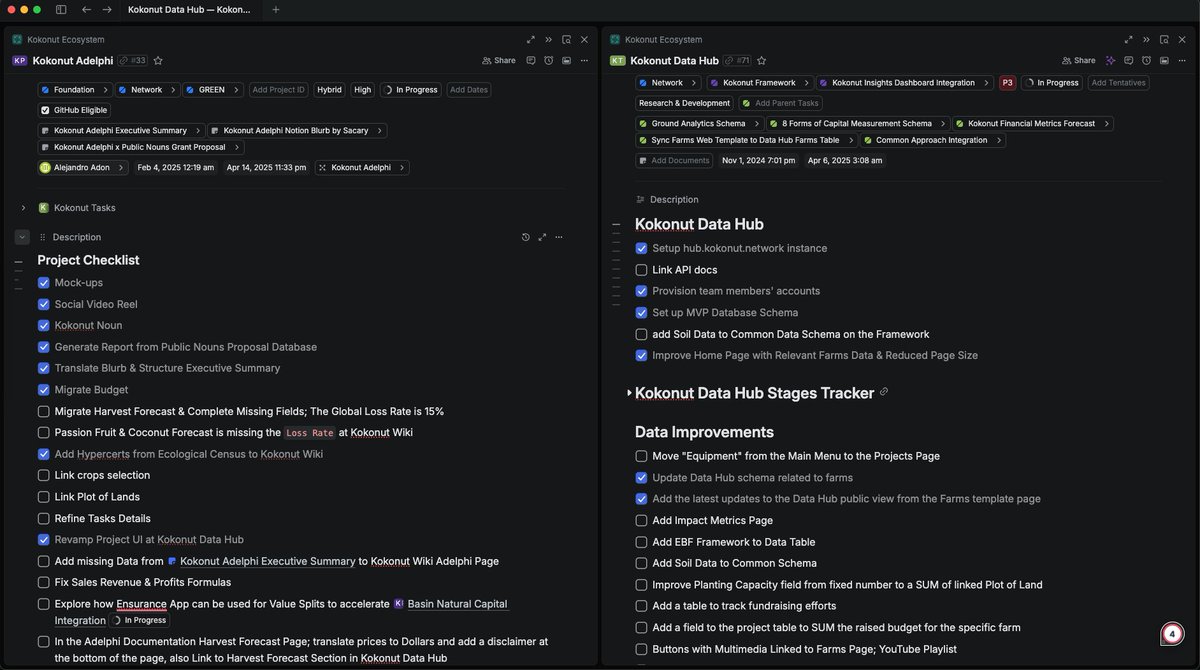Screen dimensions: 1200x670
Task: Open the GREEN relation chip
Action: [x=213, y=90]
